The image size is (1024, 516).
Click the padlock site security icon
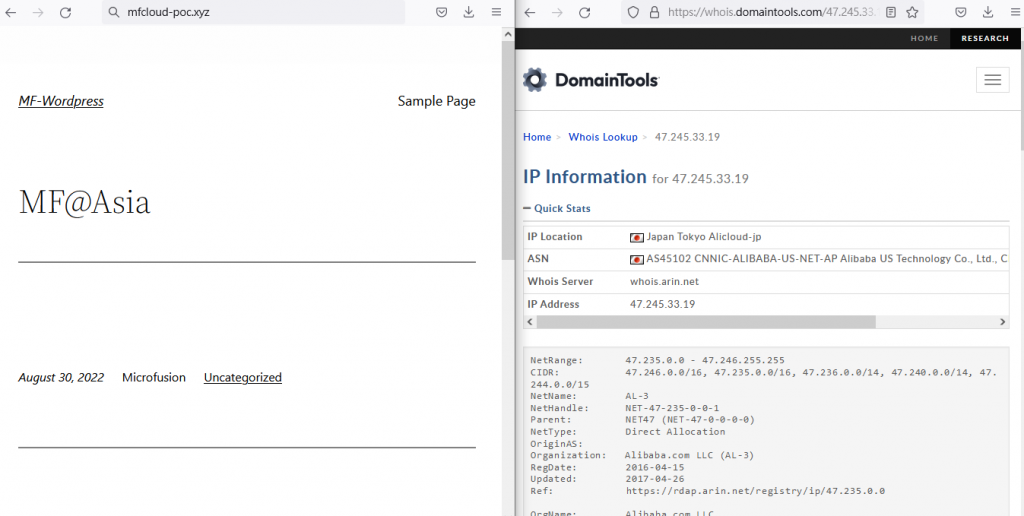[x=654, y=12]
